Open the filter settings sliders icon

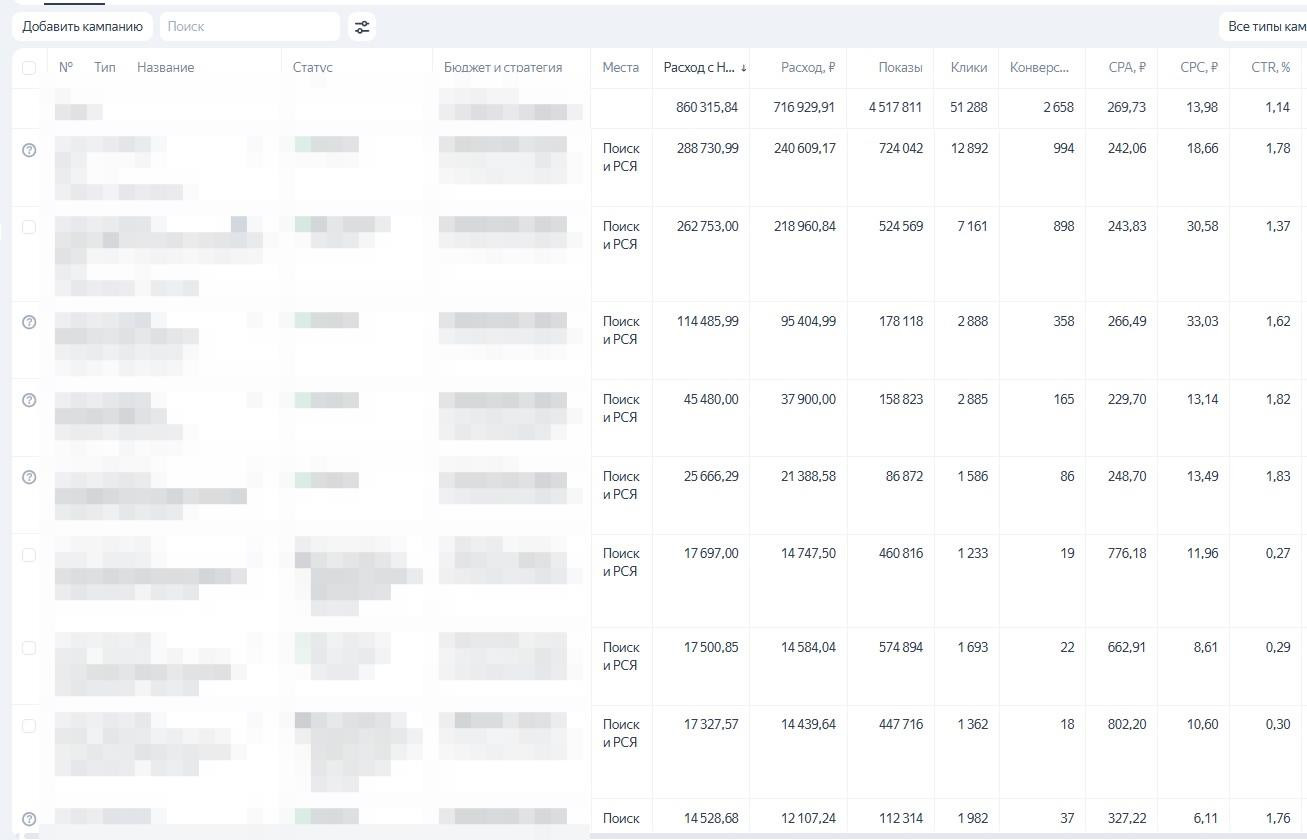click(x=362, y=27)
